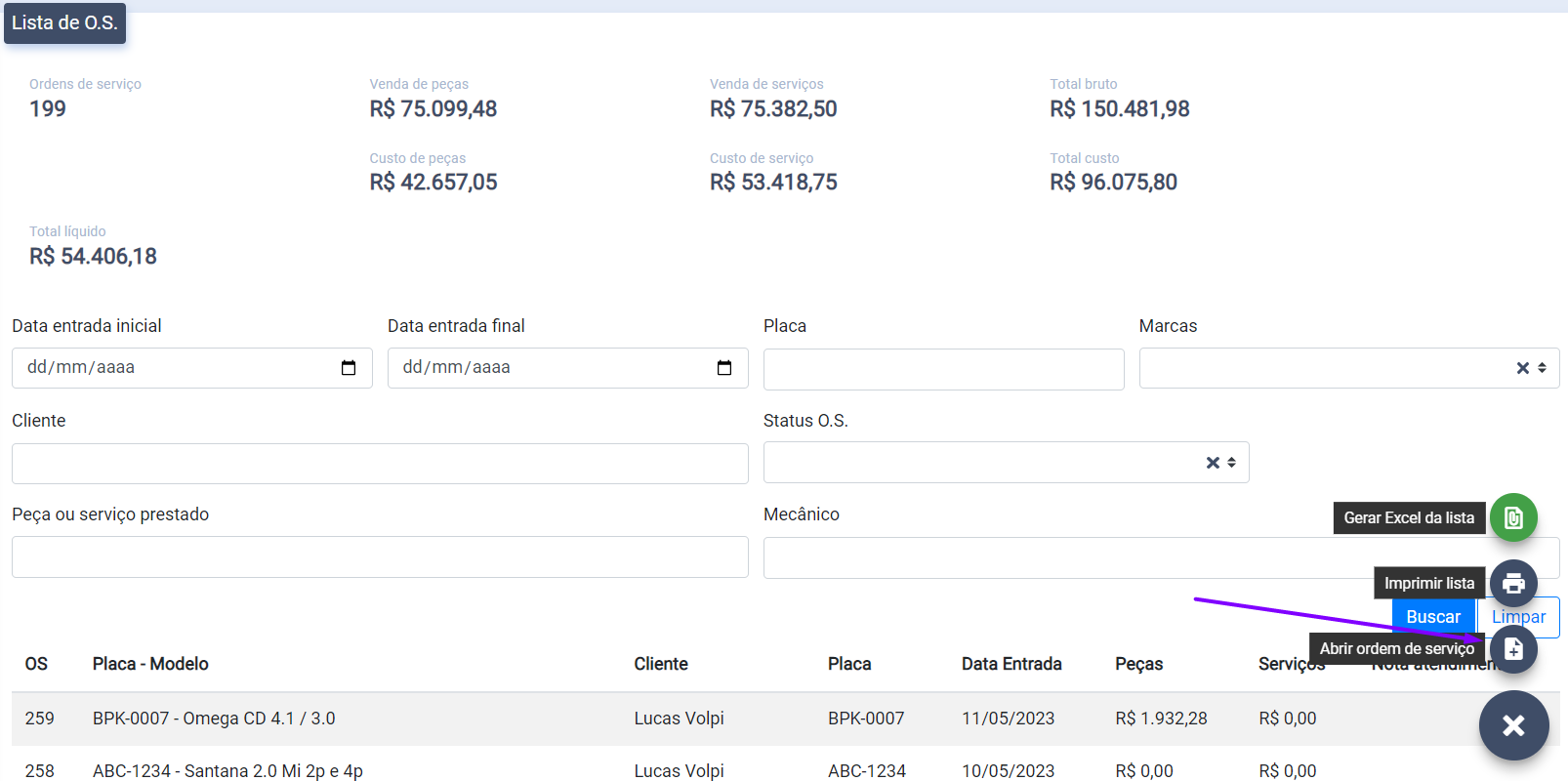Screen dimensions: 1568x781
Task: Click the Peça ou serviço prestado field
Action: 380,557
